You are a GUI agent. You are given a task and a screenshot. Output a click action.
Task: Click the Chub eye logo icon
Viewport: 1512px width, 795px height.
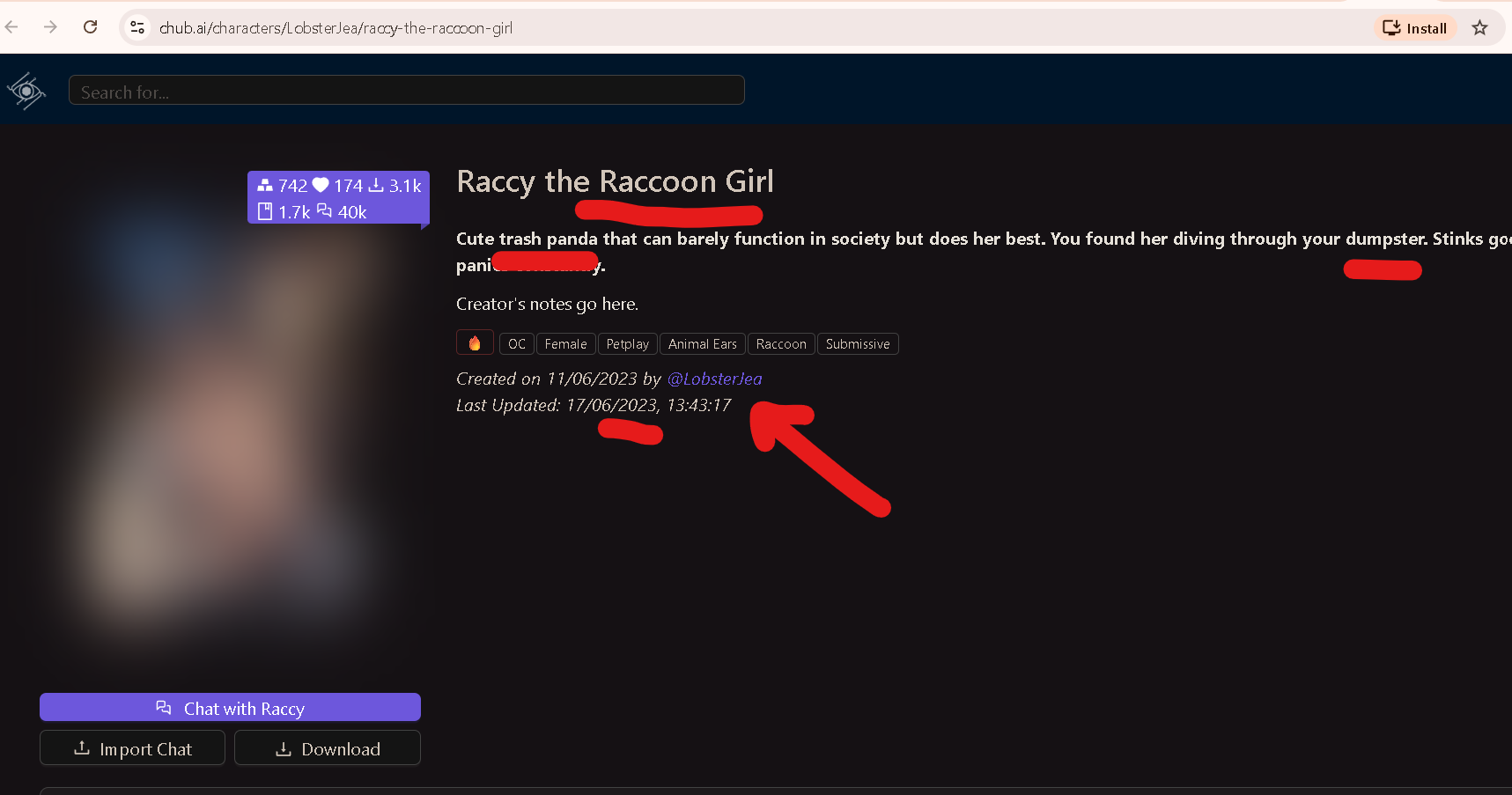tap(26, 91)
